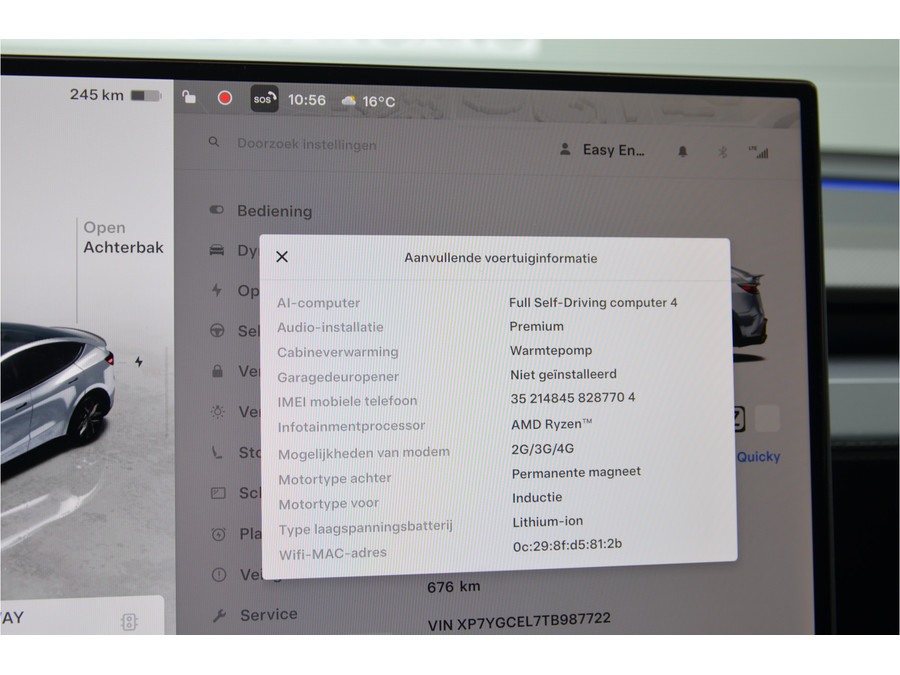Image resolution: width=900 pixels, height=675 pixels.
Task: Tap the AI-computer row label
Action: 318,302
